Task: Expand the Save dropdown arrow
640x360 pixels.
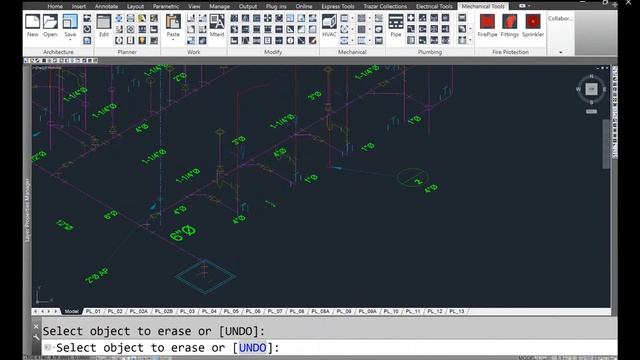Action: (70, 40)
